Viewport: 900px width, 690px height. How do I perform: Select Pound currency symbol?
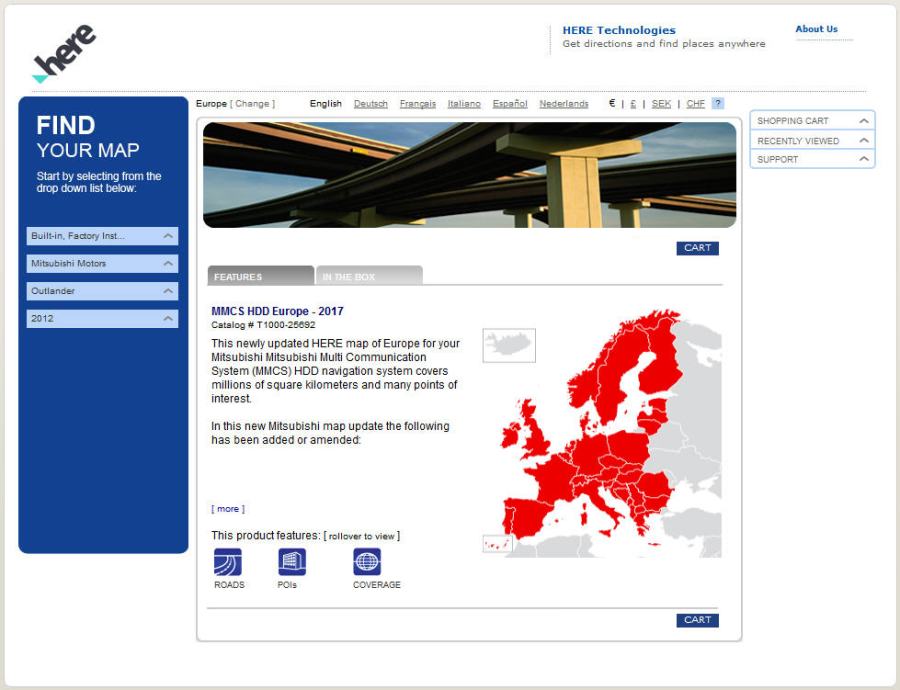[x=633, y=103]
